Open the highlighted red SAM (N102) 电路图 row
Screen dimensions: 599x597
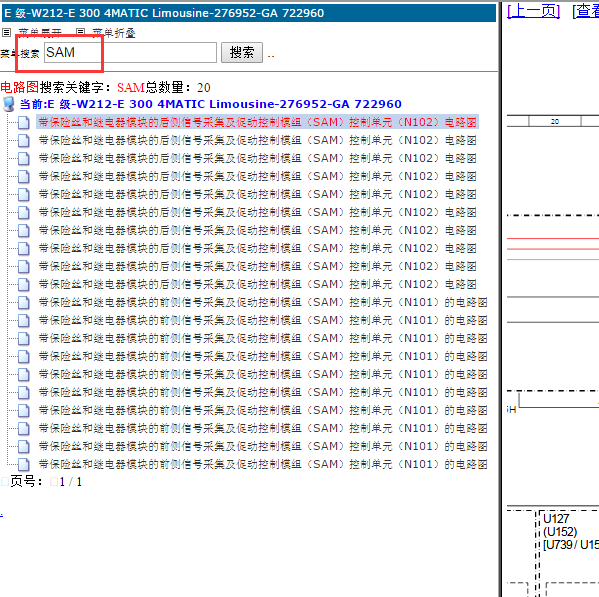(257, 122)
